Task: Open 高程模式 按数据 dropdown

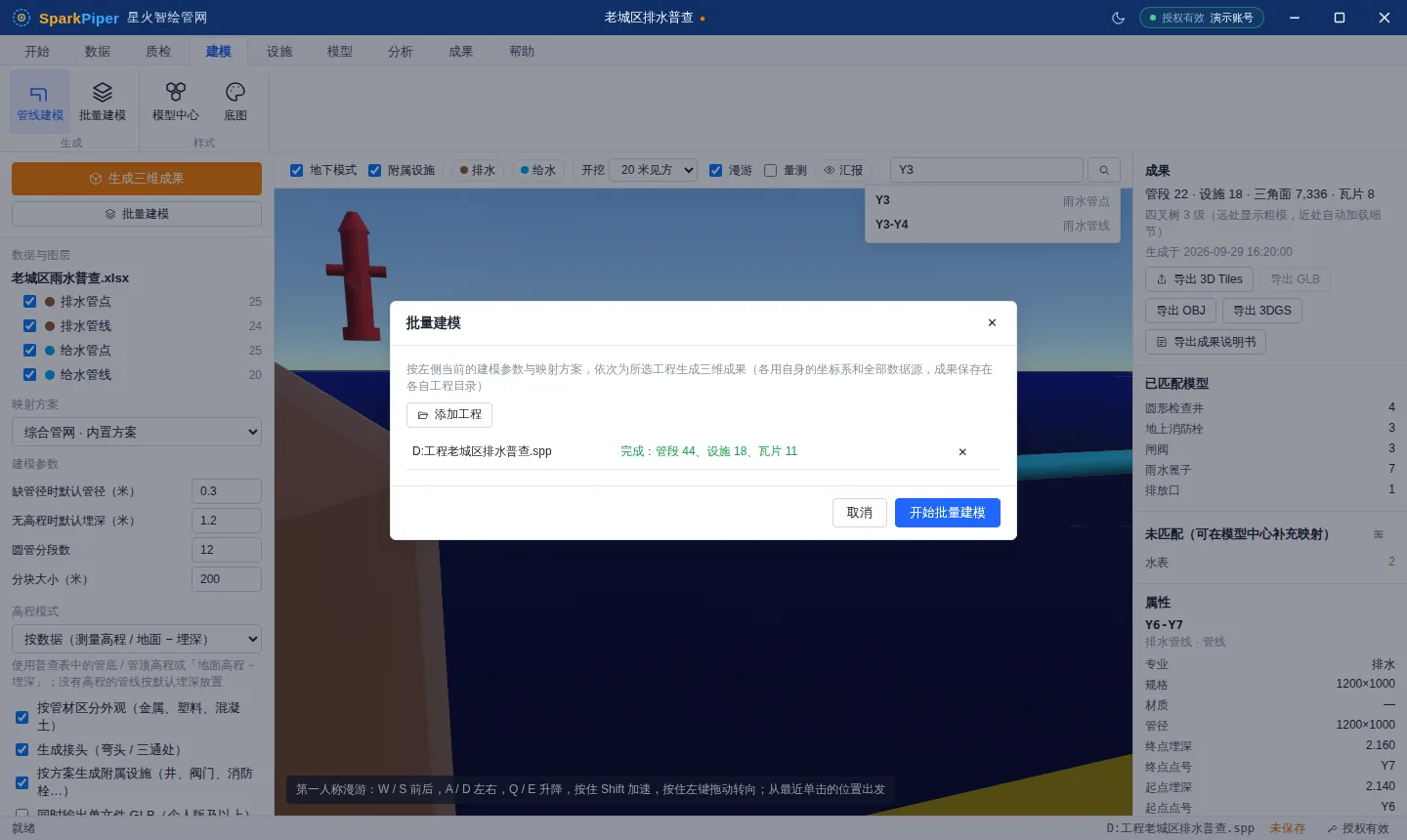Action: point(137,639)
